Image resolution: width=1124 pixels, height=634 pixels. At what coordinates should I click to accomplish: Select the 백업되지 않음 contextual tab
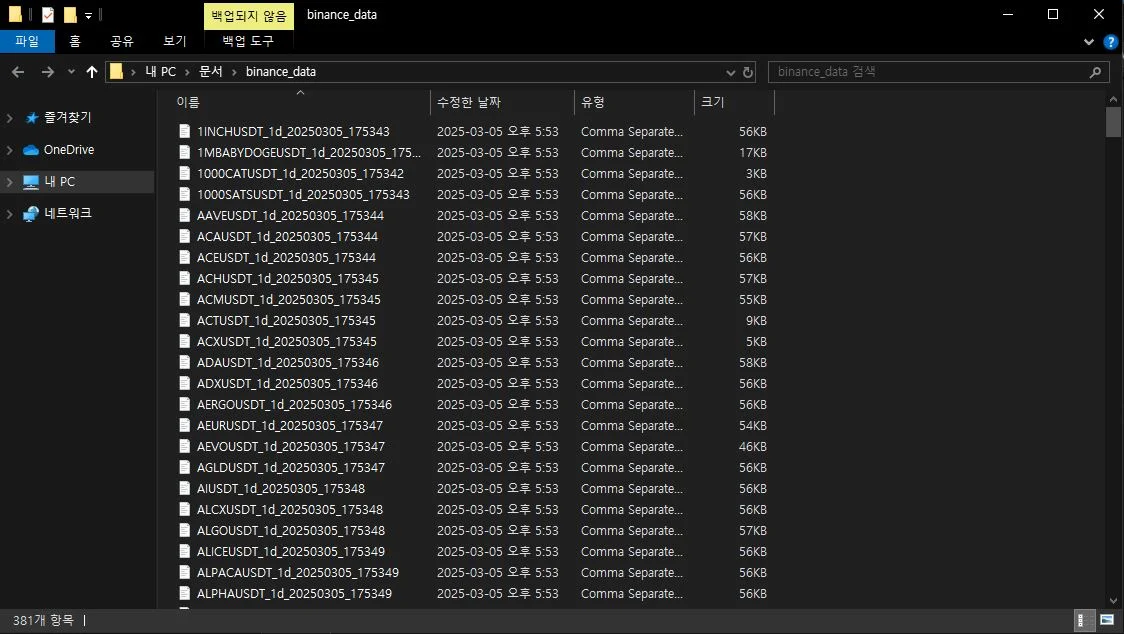[x=249, y=15]
